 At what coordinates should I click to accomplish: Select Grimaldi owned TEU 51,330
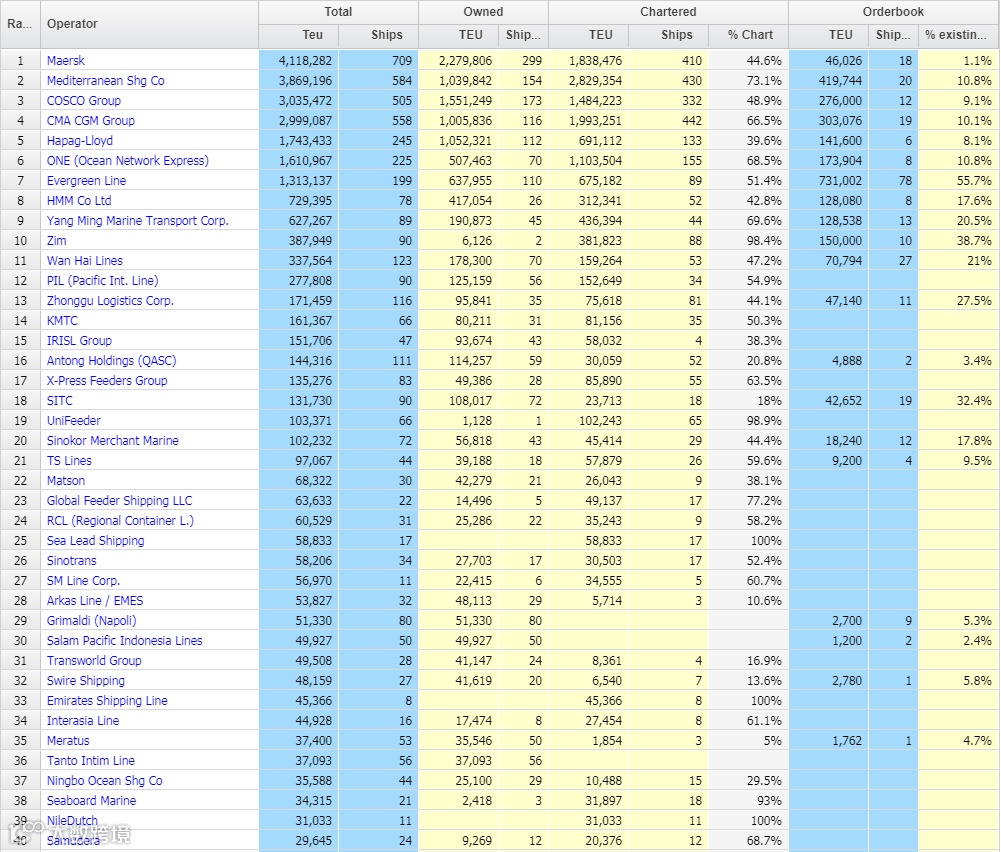click(473, 620)
